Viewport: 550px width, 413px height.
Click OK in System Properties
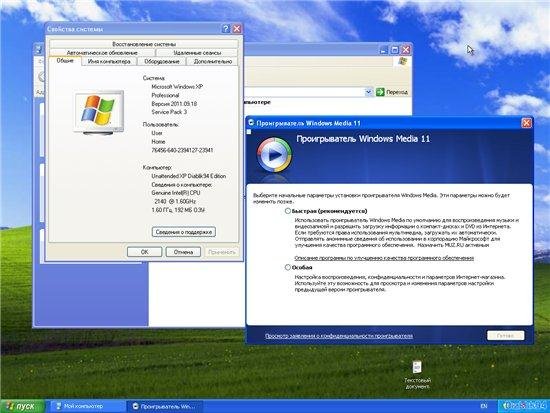(x=145, y=252)
